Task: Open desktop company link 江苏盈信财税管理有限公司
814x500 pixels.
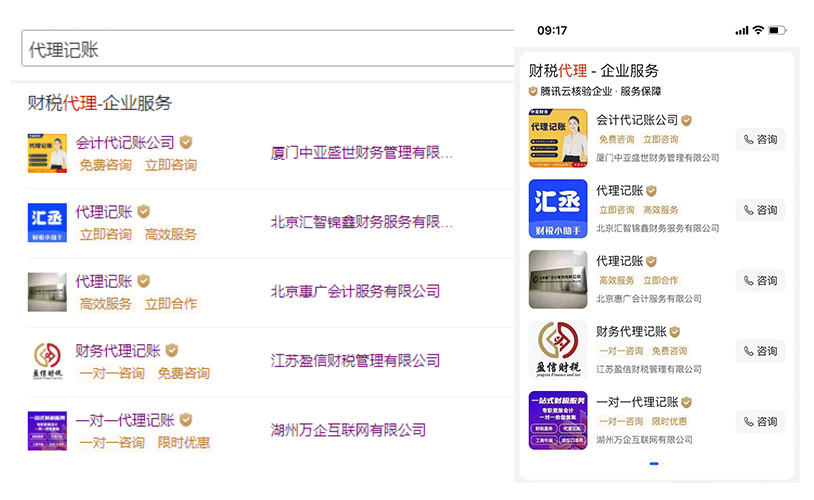Action: 356,361
